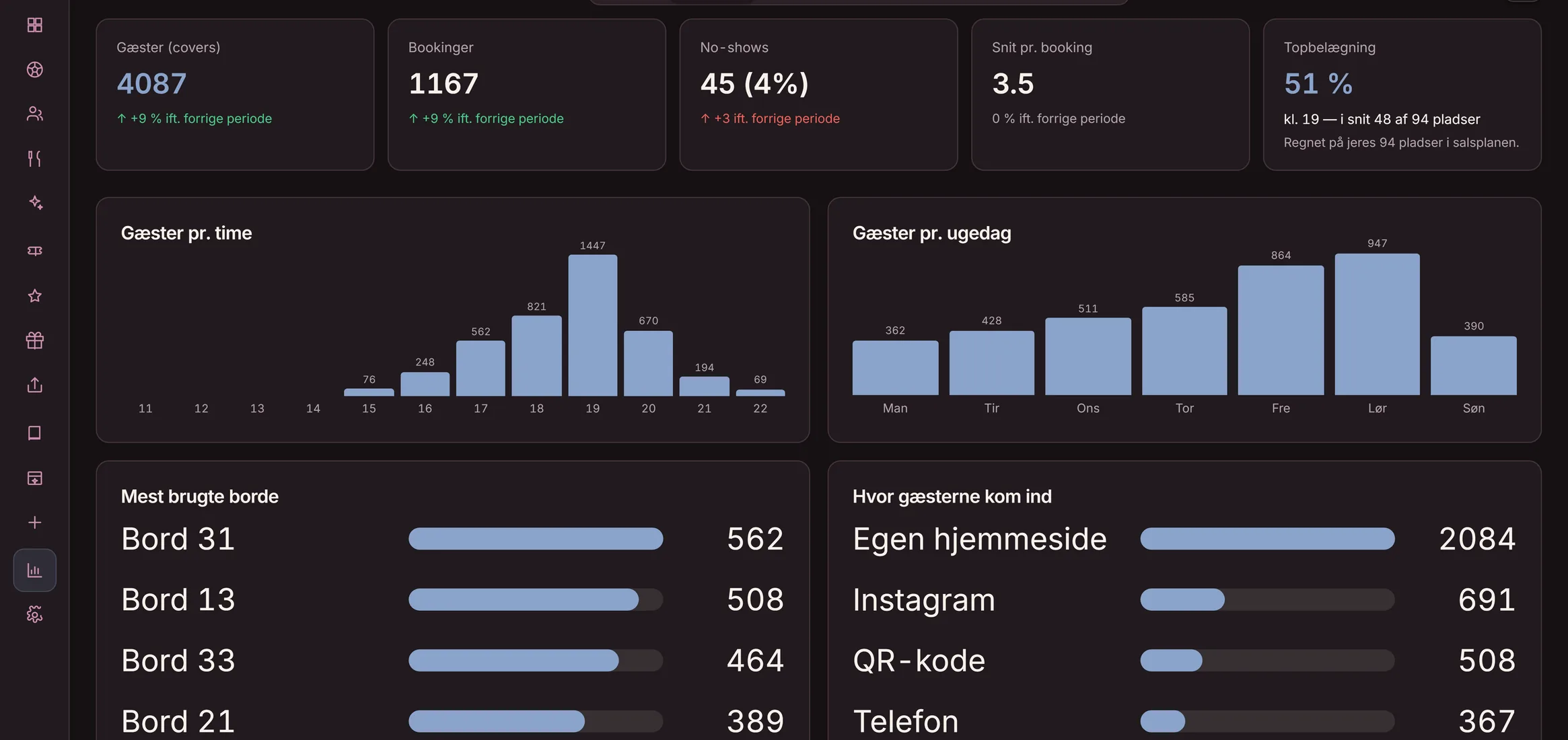Click the Lør weekday bar showing 947
The width and height of the screenshot is (1568, 740).
[1377, 324]
